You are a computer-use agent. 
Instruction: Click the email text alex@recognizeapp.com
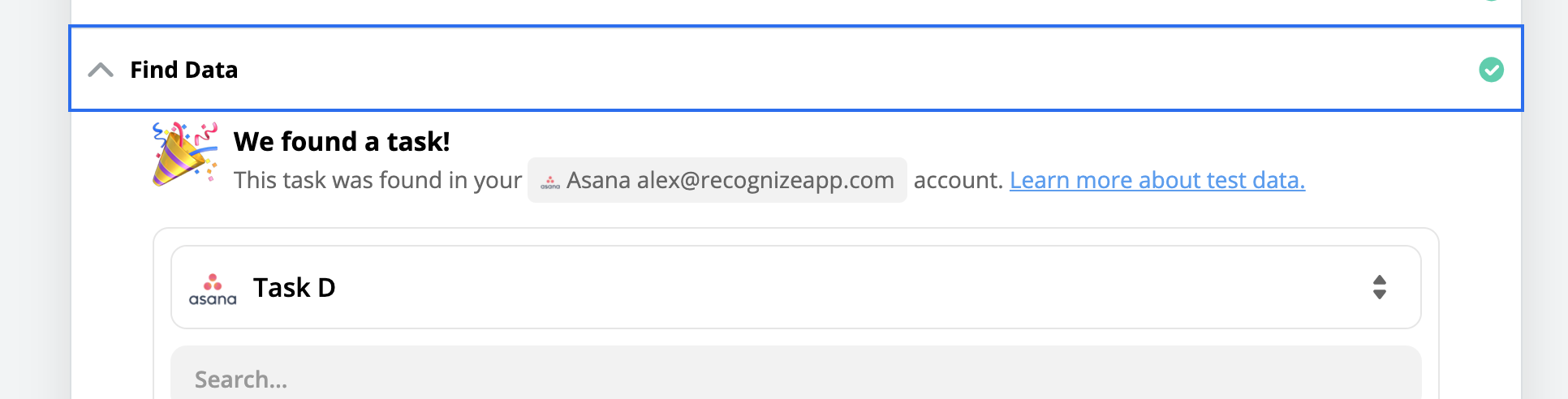click(765, 180)
